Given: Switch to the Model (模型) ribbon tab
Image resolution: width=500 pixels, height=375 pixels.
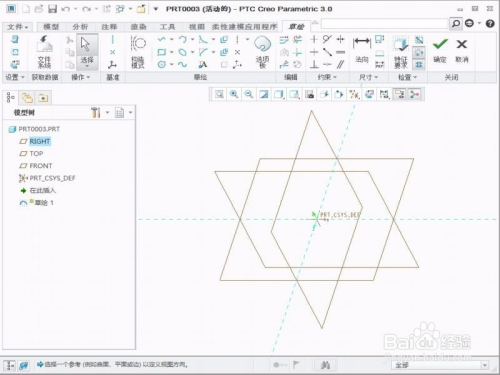Looking at the screenshot, I should coord(51,27).
